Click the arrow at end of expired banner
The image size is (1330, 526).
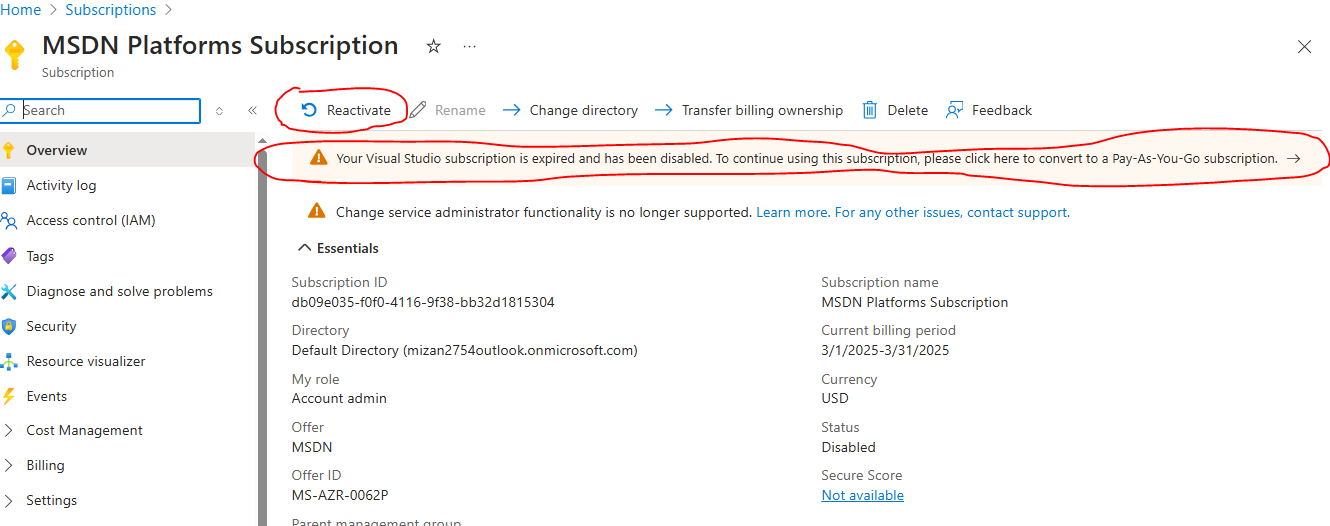coord(1293,158)
